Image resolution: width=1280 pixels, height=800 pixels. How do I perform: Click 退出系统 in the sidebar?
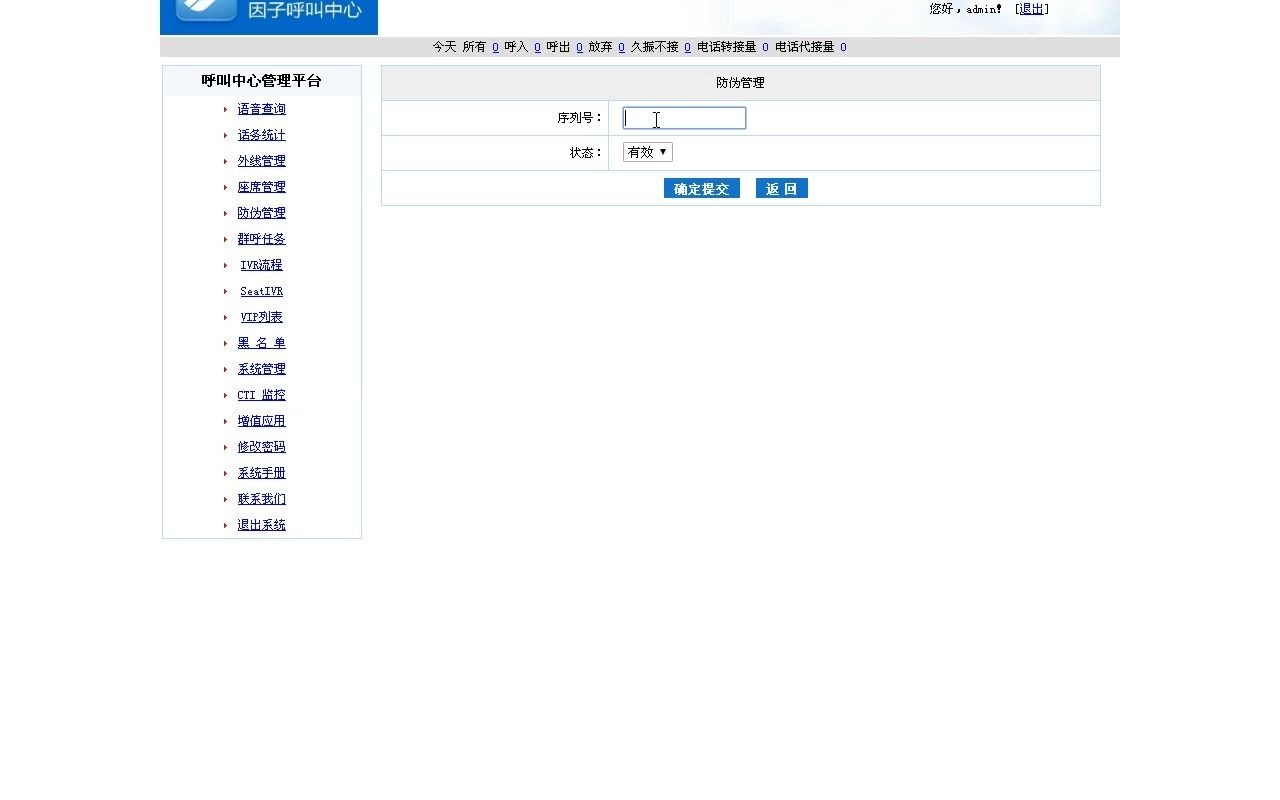(x=261, y=525)
